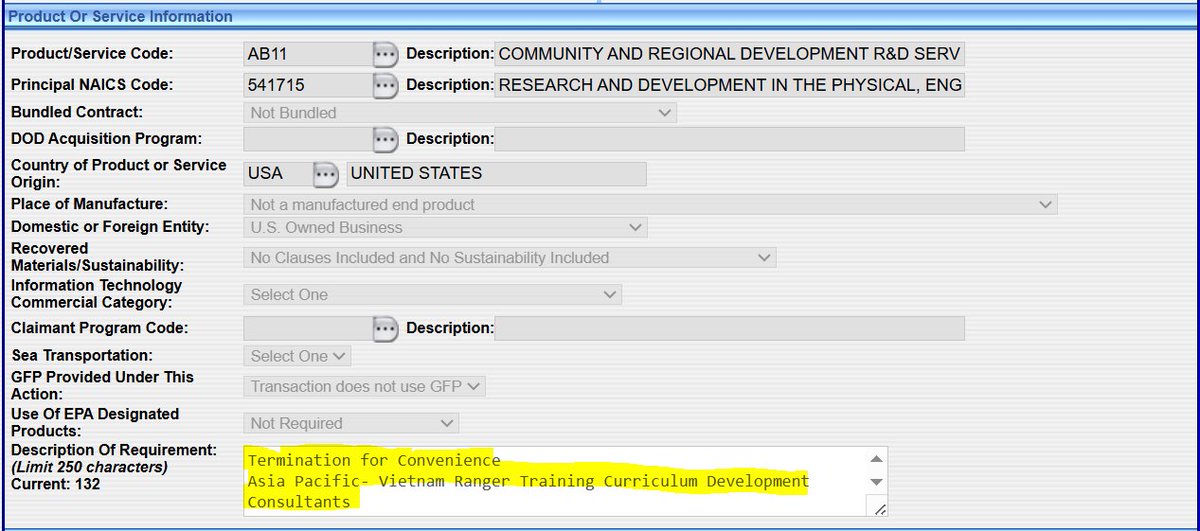Click the textarea scroll up arrow
Screen dimensions: 1200x531
(x=876, y=459)
